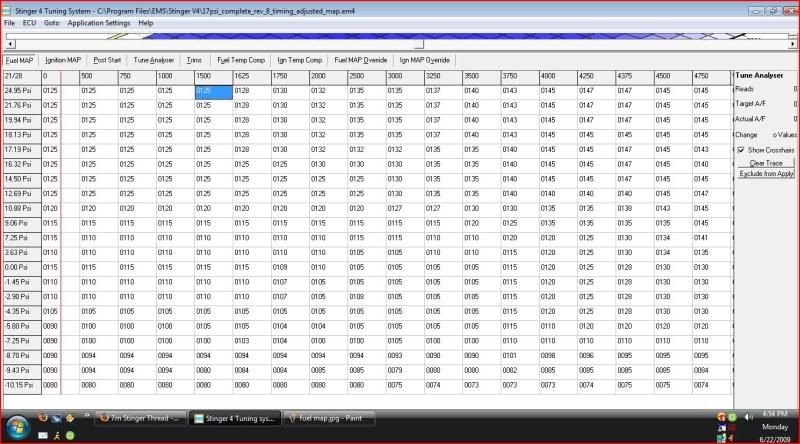800x444 pixels.
Task: Select the 4000 column cell in 21.76 Psi row
Action: point(558,106)
